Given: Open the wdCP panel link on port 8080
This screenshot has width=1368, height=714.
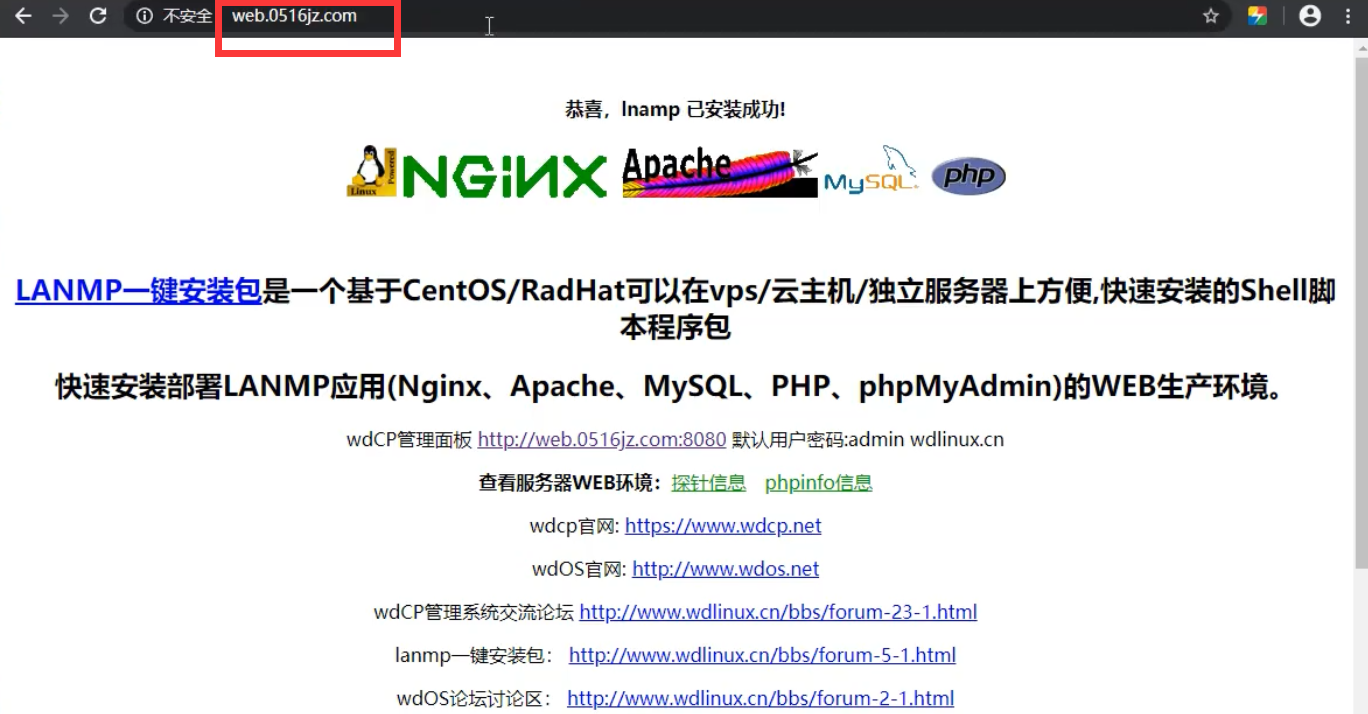Looking at the screenshot, I should pos(601,440).
